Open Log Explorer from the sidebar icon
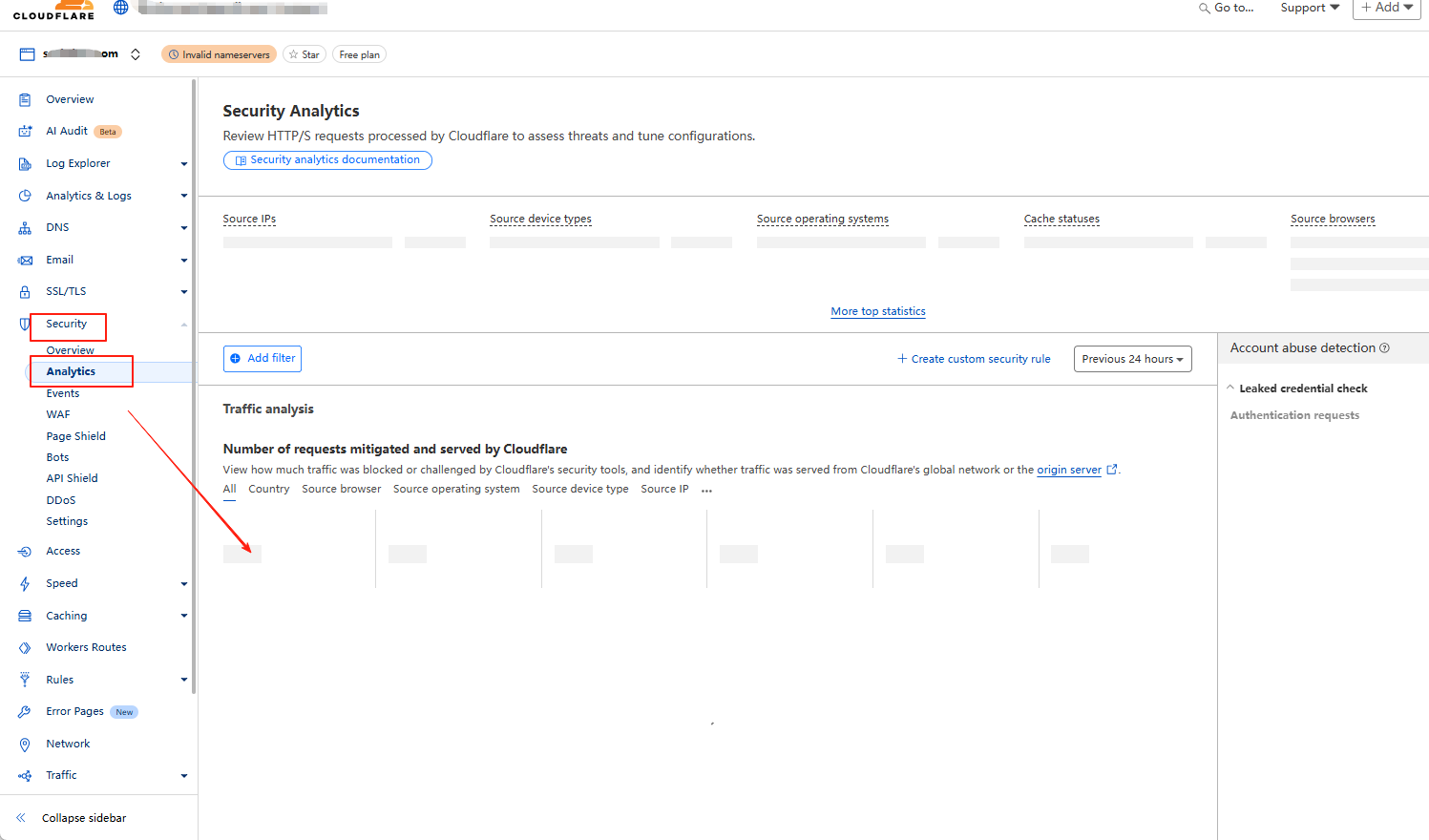 point(26,163)
